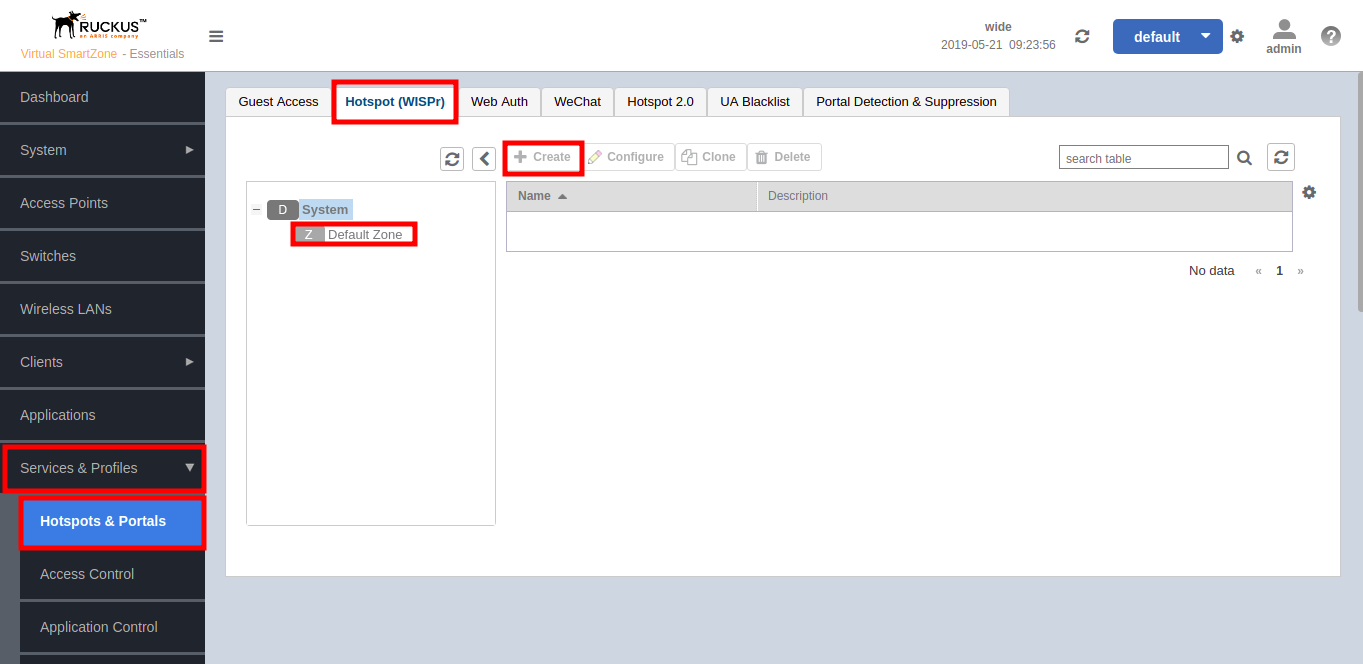Switch to the Hotspot 2.0 tab

[x=660, y=102]
